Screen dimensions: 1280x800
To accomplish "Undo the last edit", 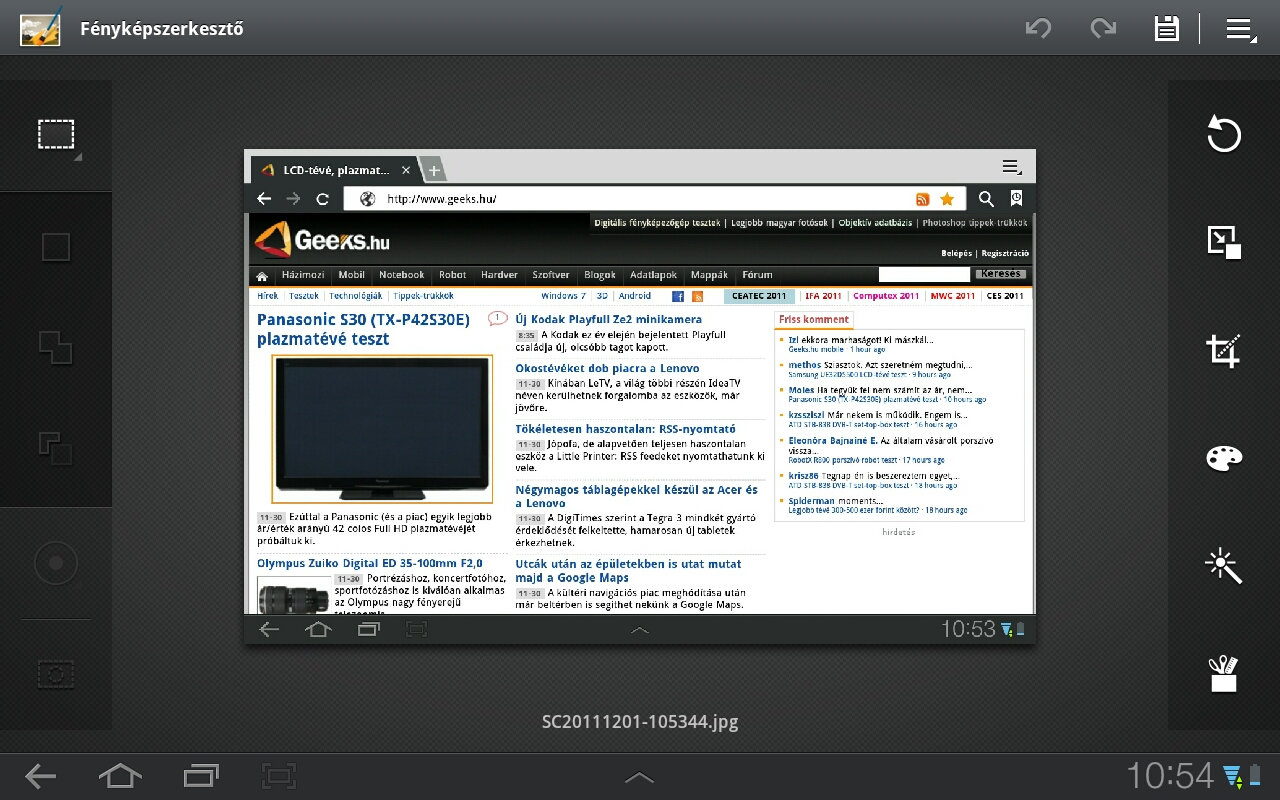I will tap(1039, 28).
